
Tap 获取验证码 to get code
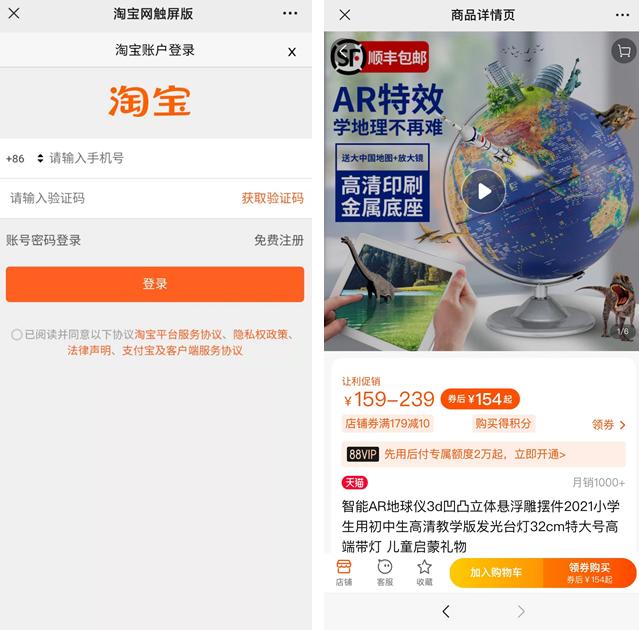pos(273,198)
